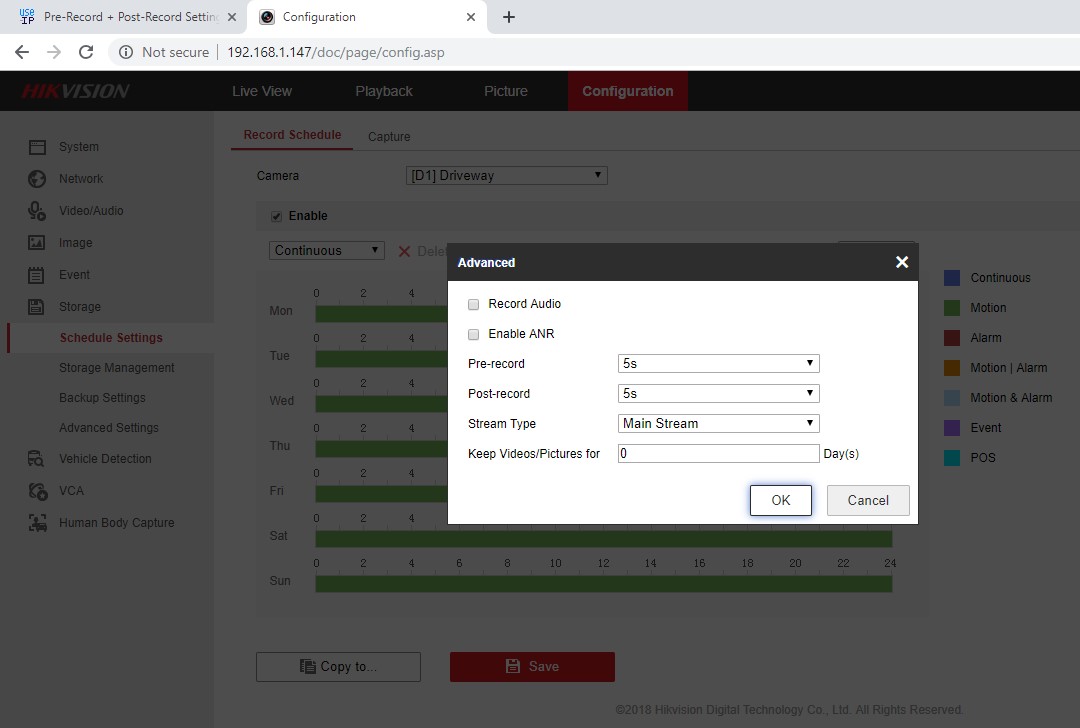Screen dimensions: 1080x728
Task: Click the System icon in sidebar
Action: (x=37, y=147)
